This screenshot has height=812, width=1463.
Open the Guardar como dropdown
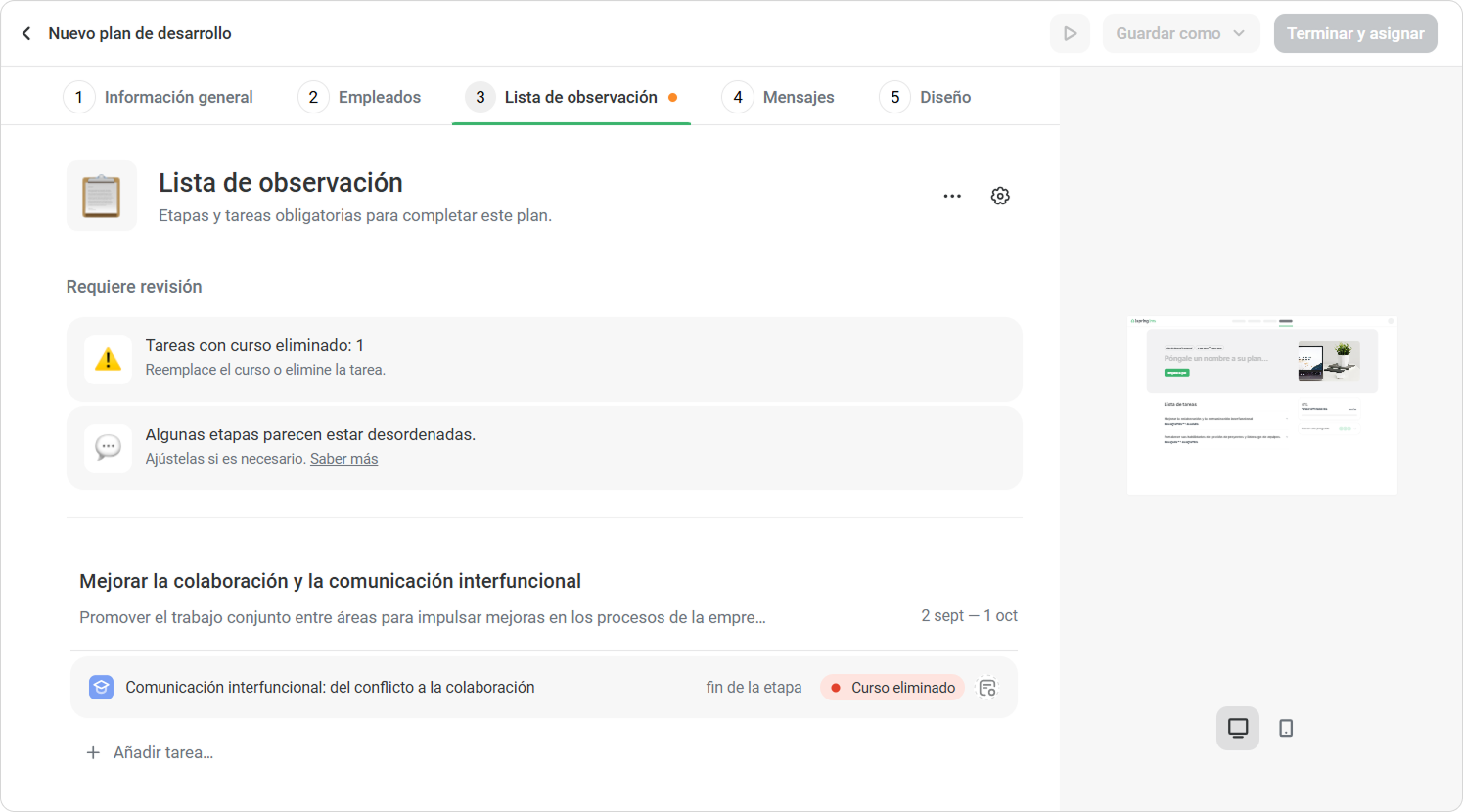click(1181, 33)
